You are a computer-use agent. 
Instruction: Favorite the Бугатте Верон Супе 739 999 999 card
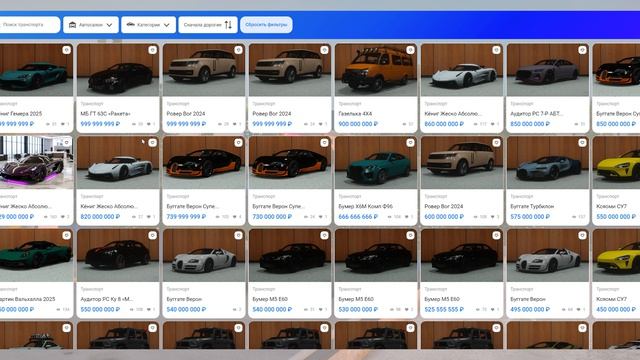[238, 142]
